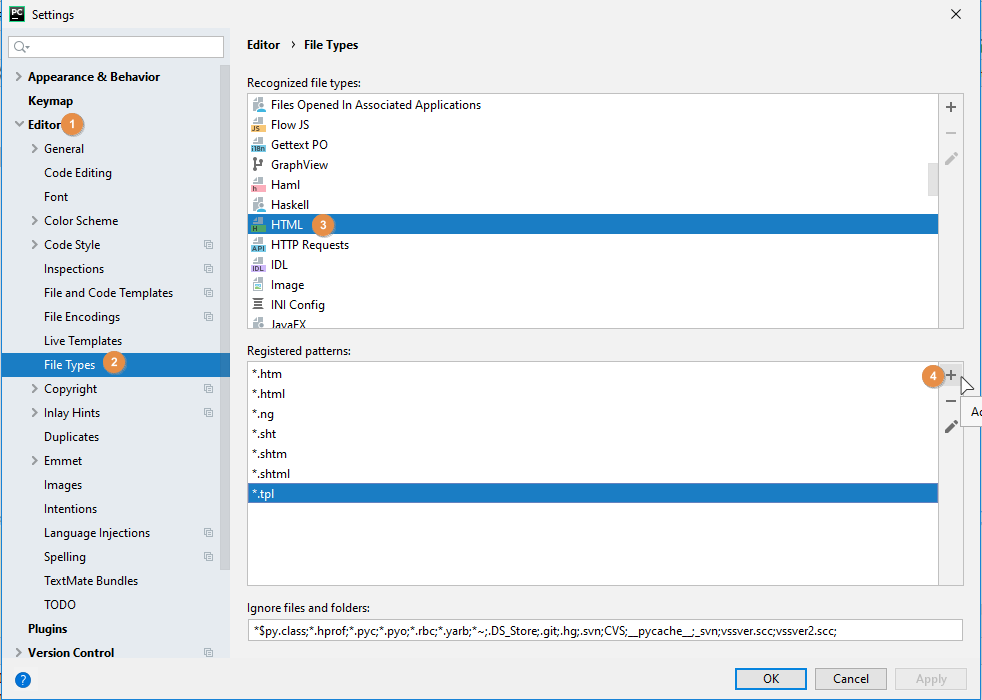Expand the Version Control section
Viewport: 982px width, 700px height.
(18, 652)
